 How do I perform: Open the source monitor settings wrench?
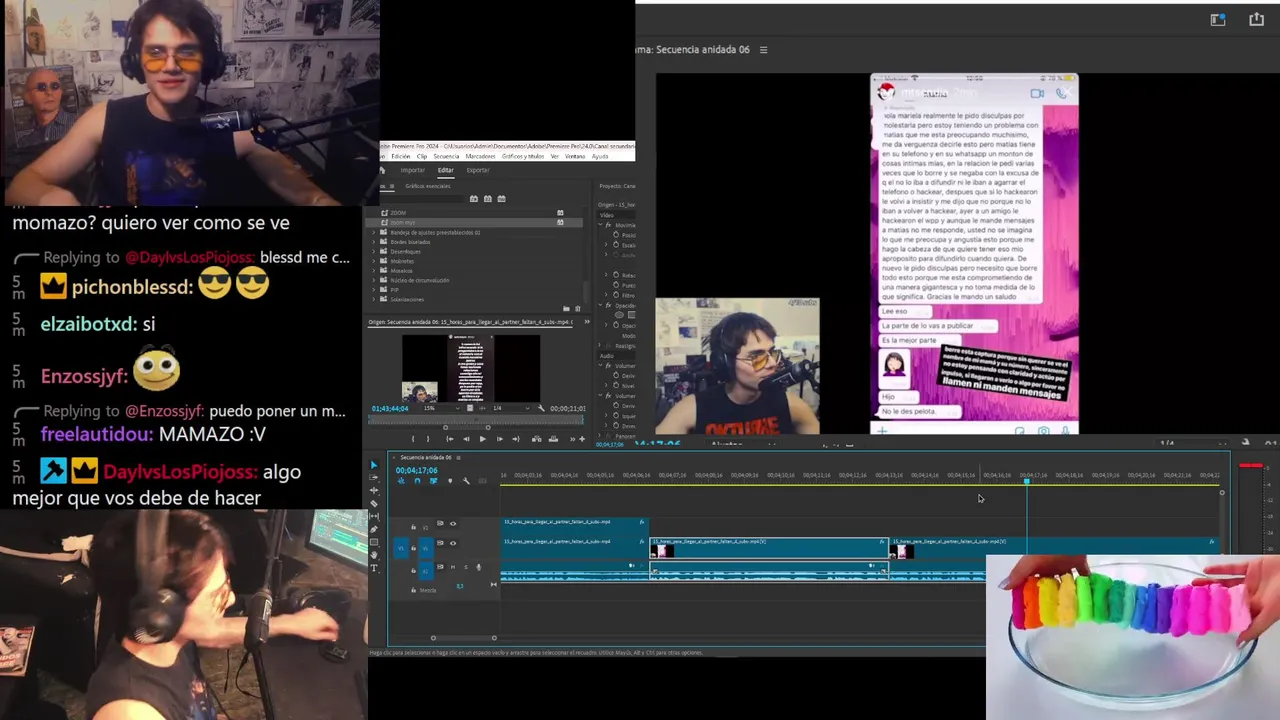[x=541, y=408]
